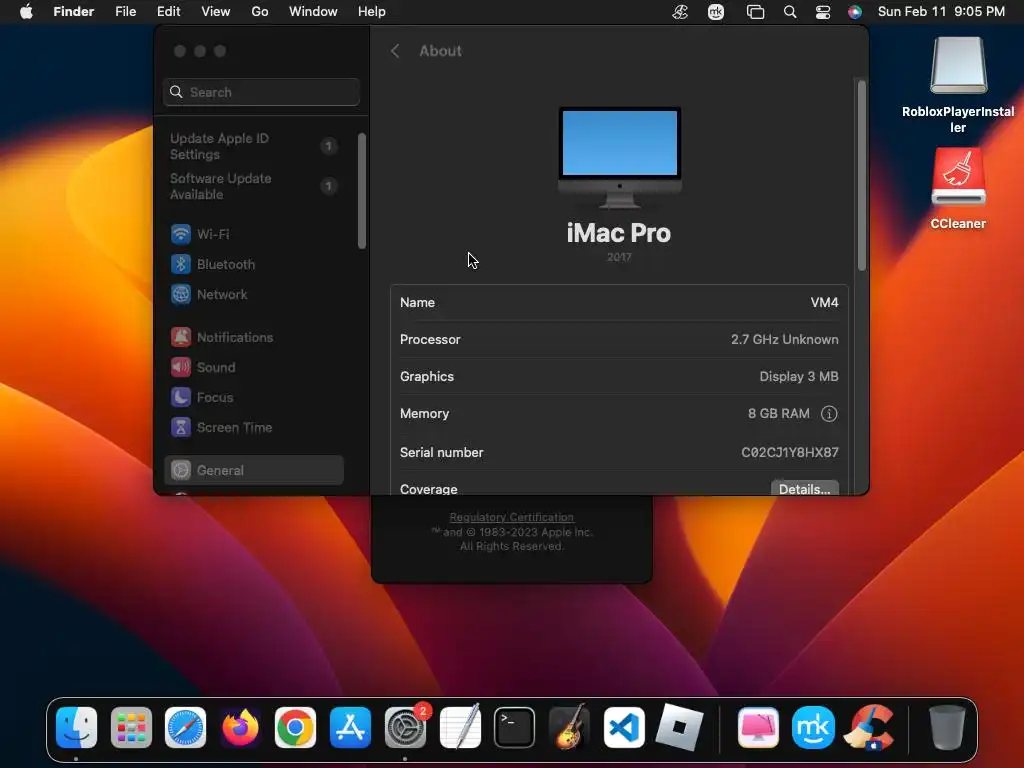Select General in settings sidebar
1024x768 pixels.
point(253,470)
